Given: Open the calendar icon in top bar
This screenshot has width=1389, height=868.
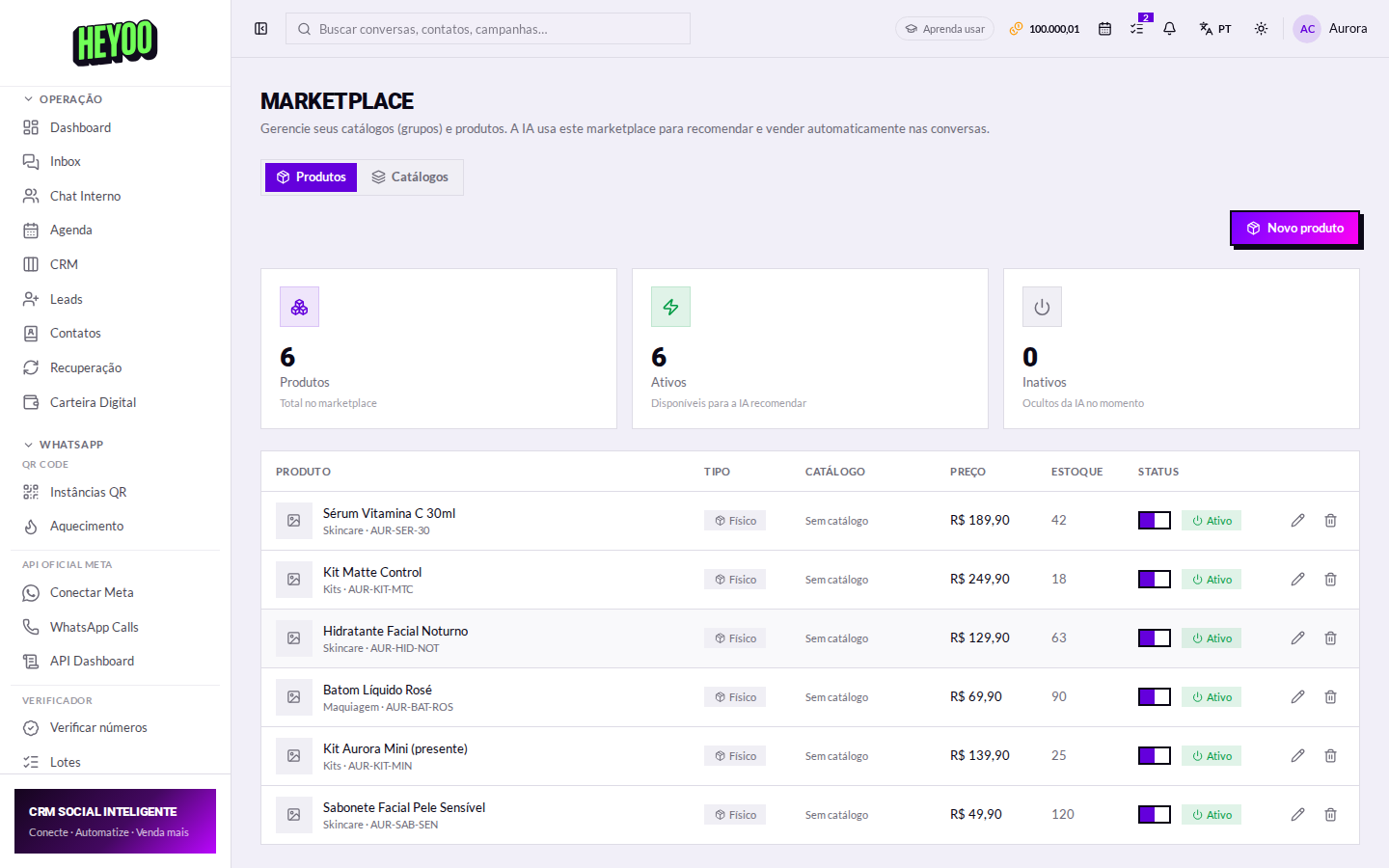Looking at the screenshot, I should click(x=1104, y=29).
